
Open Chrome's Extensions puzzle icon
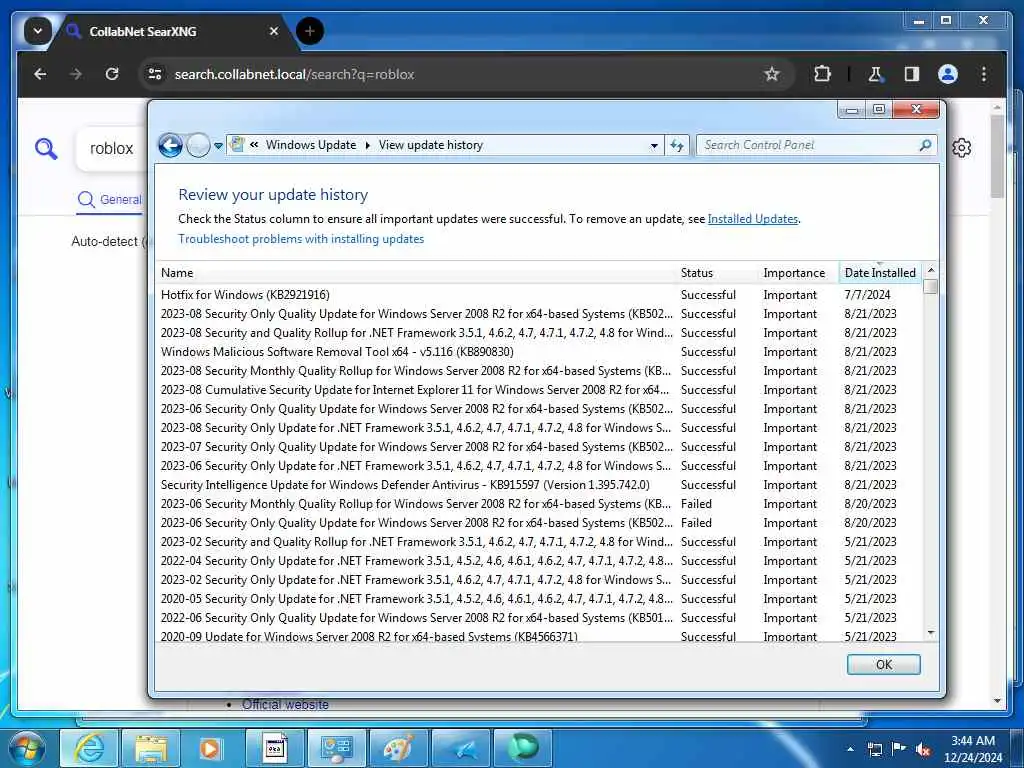(822, 74)
